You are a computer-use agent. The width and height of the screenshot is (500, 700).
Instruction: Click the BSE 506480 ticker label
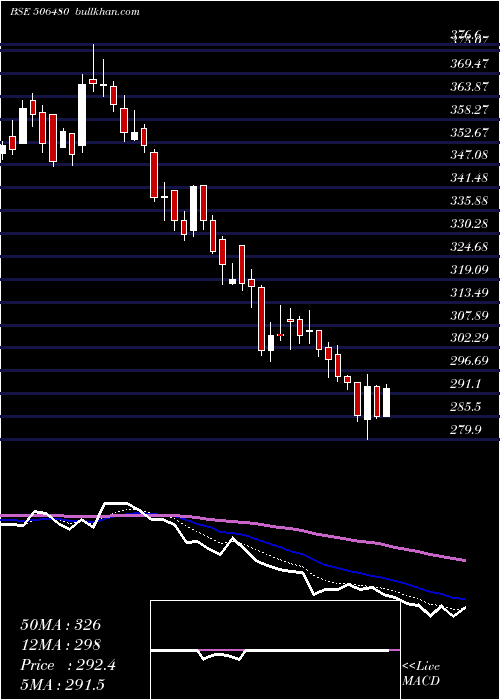[39, 12]
